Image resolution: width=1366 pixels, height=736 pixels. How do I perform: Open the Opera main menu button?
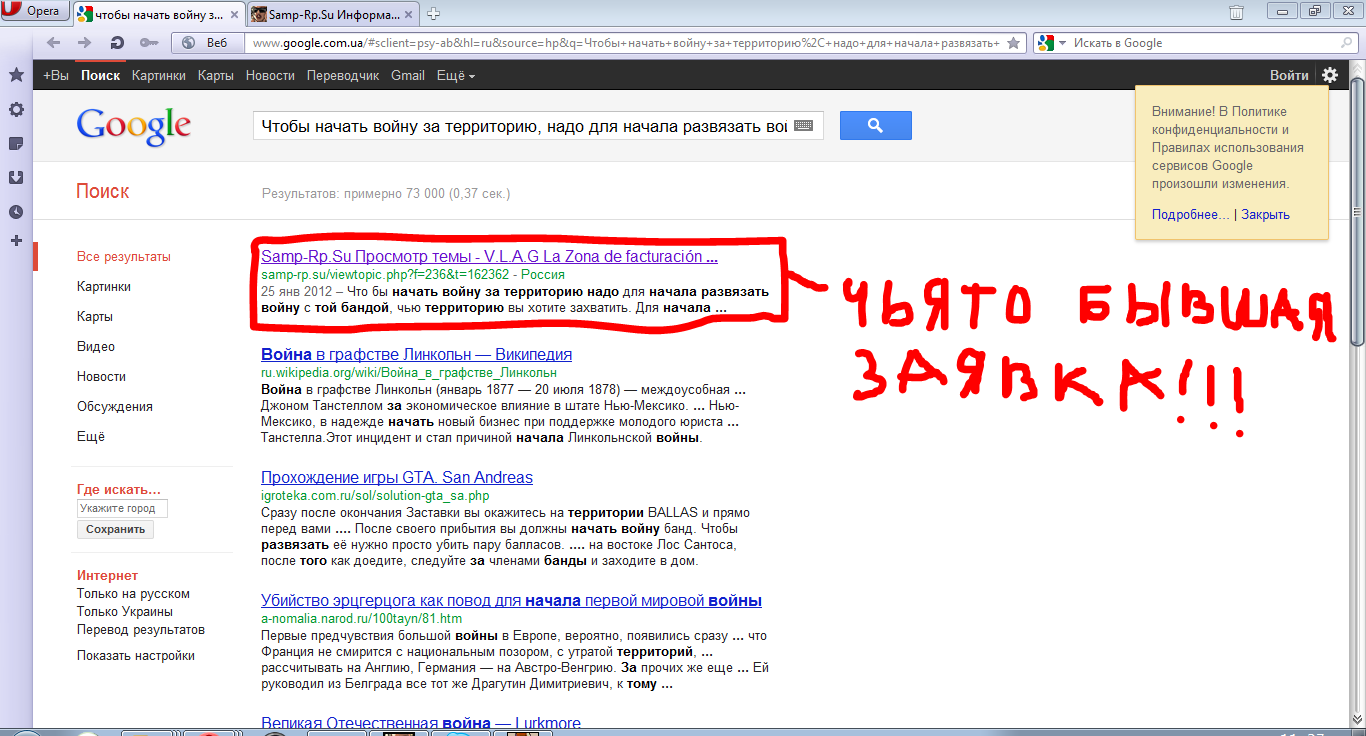(x=35, y=12)
